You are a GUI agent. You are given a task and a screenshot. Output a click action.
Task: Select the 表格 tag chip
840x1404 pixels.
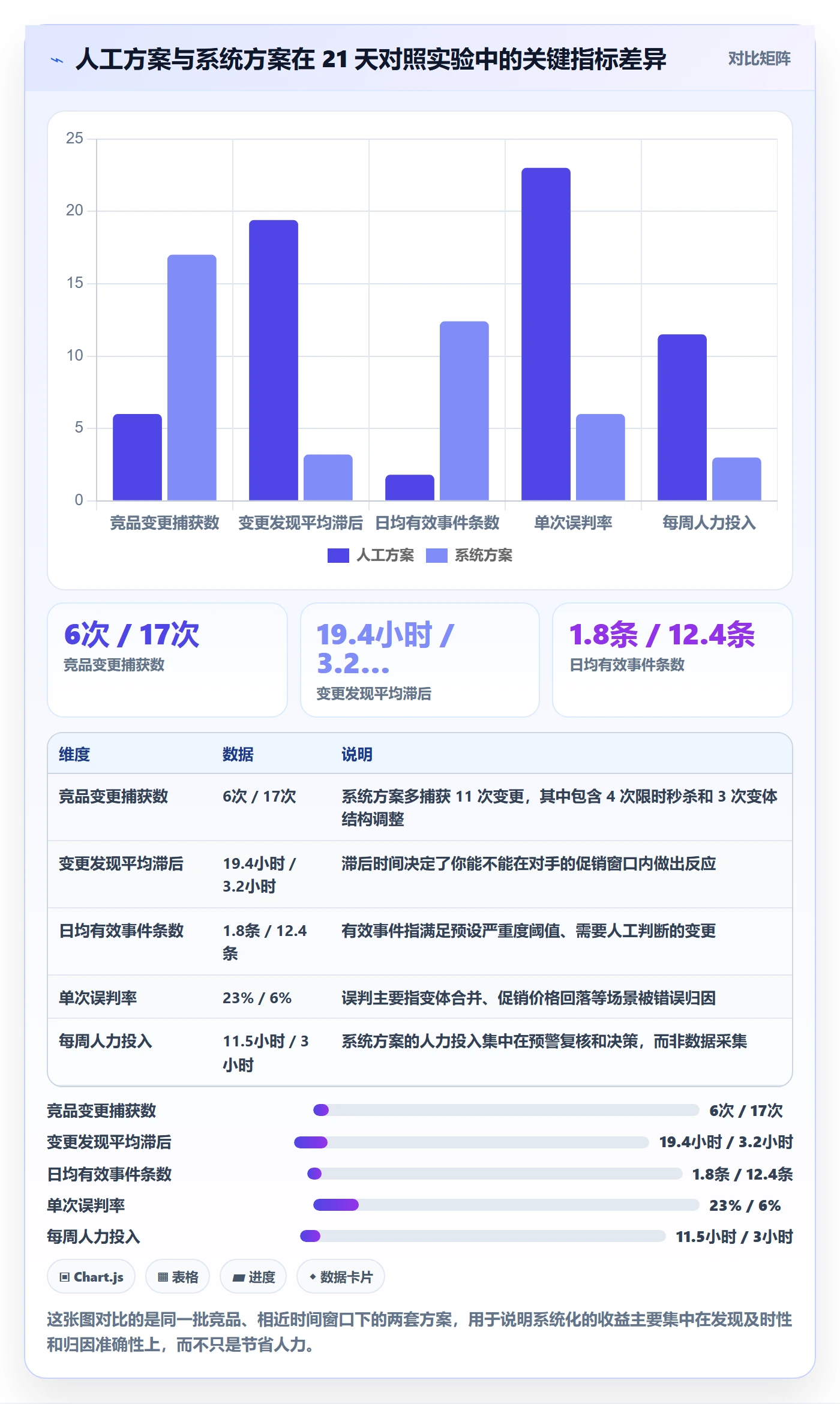(x=178, y=1277)
